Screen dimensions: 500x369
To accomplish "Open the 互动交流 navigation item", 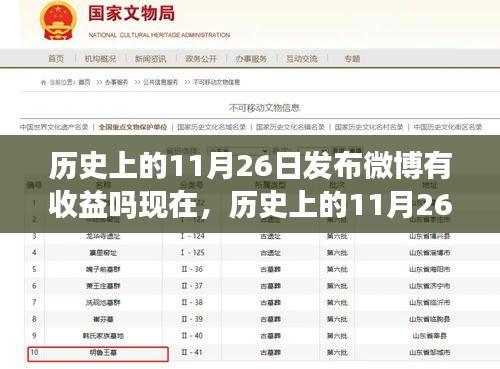I will tap(301, 59).
